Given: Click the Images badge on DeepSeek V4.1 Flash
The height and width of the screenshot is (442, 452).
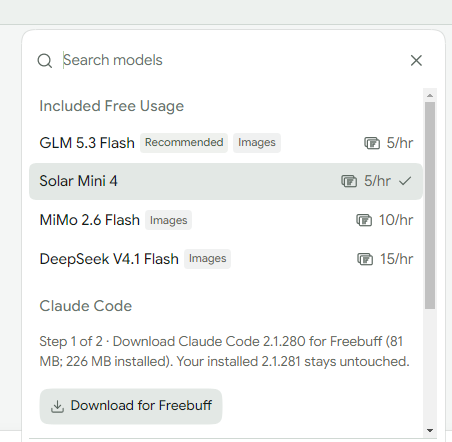Looking at the screenshot, I should (x=207, y=259).
